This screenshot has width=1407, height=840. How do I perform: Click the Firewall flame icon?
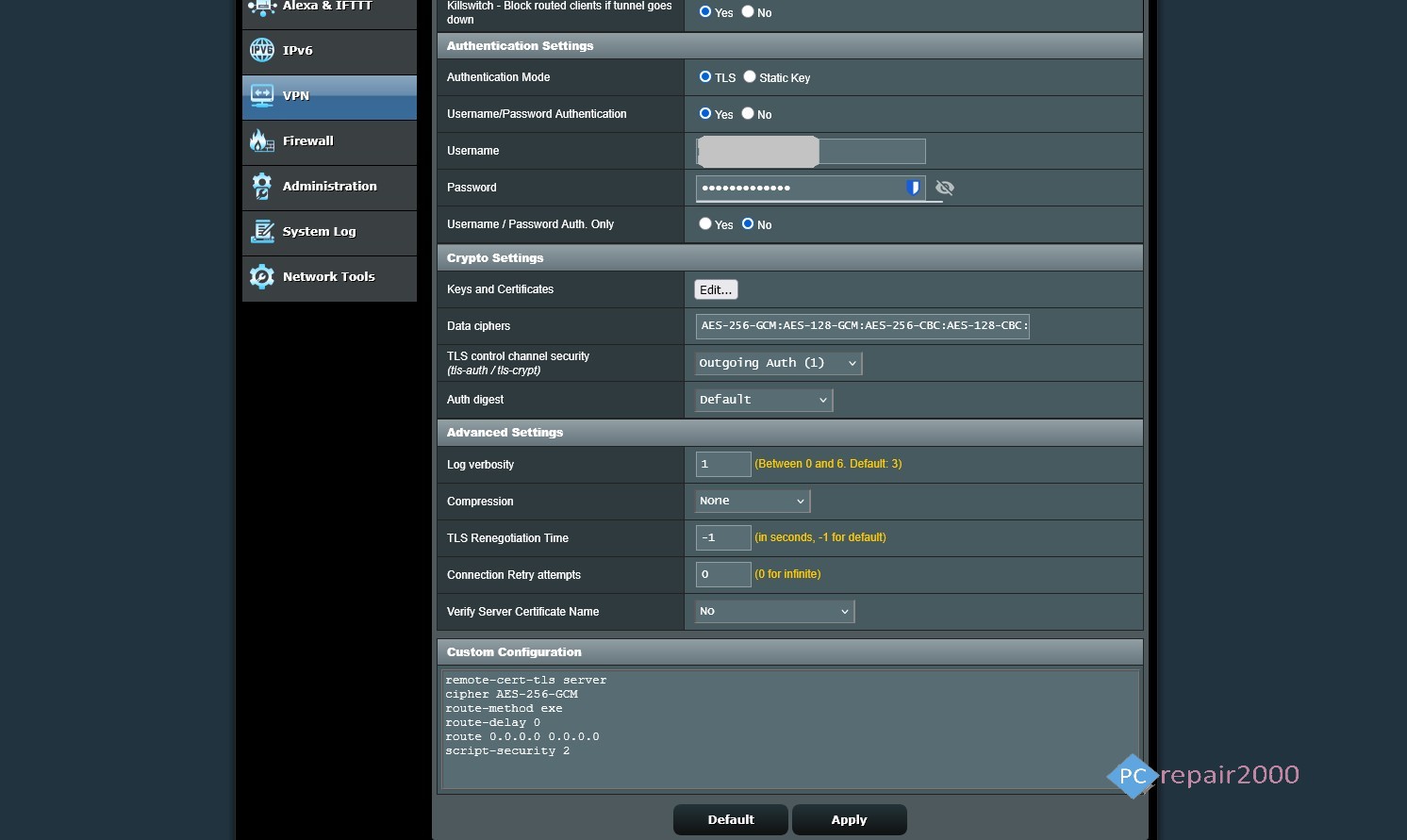(x=262, y=141)
